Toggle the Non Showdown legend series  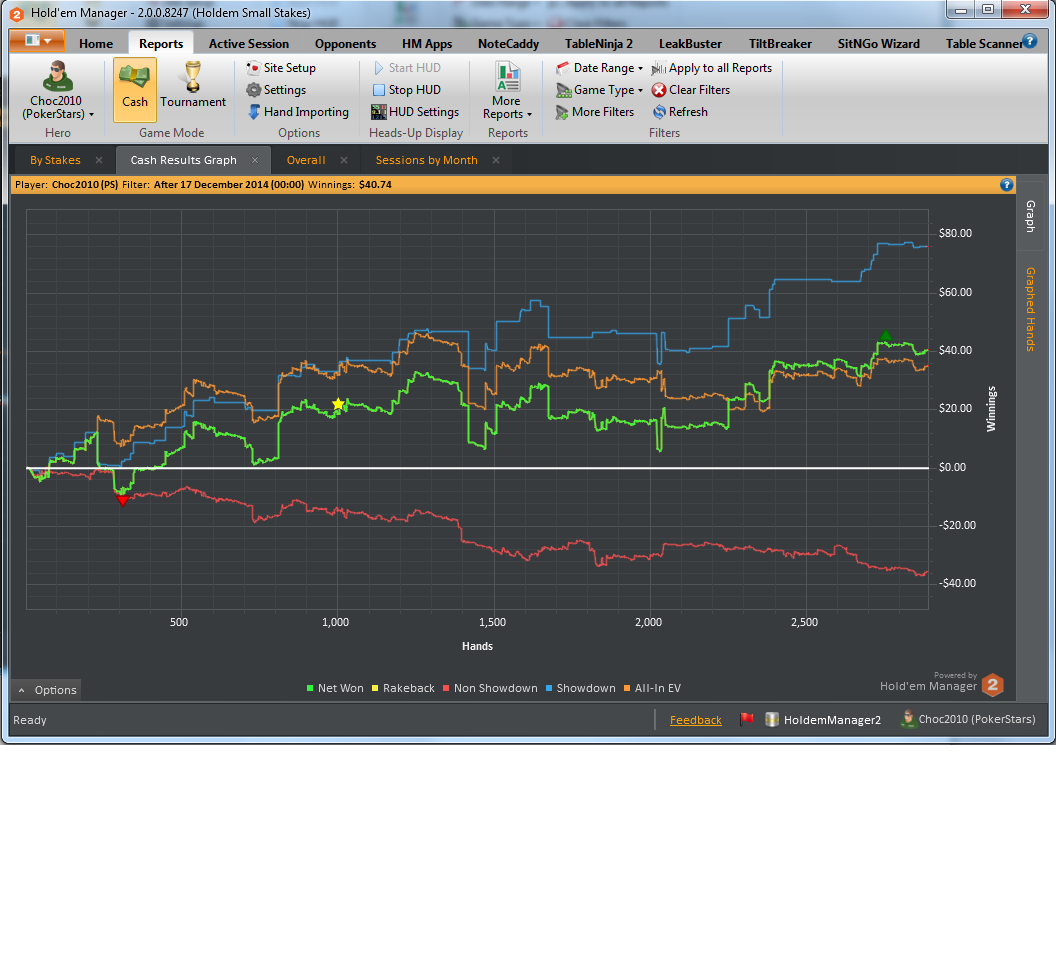coord(490,689)
